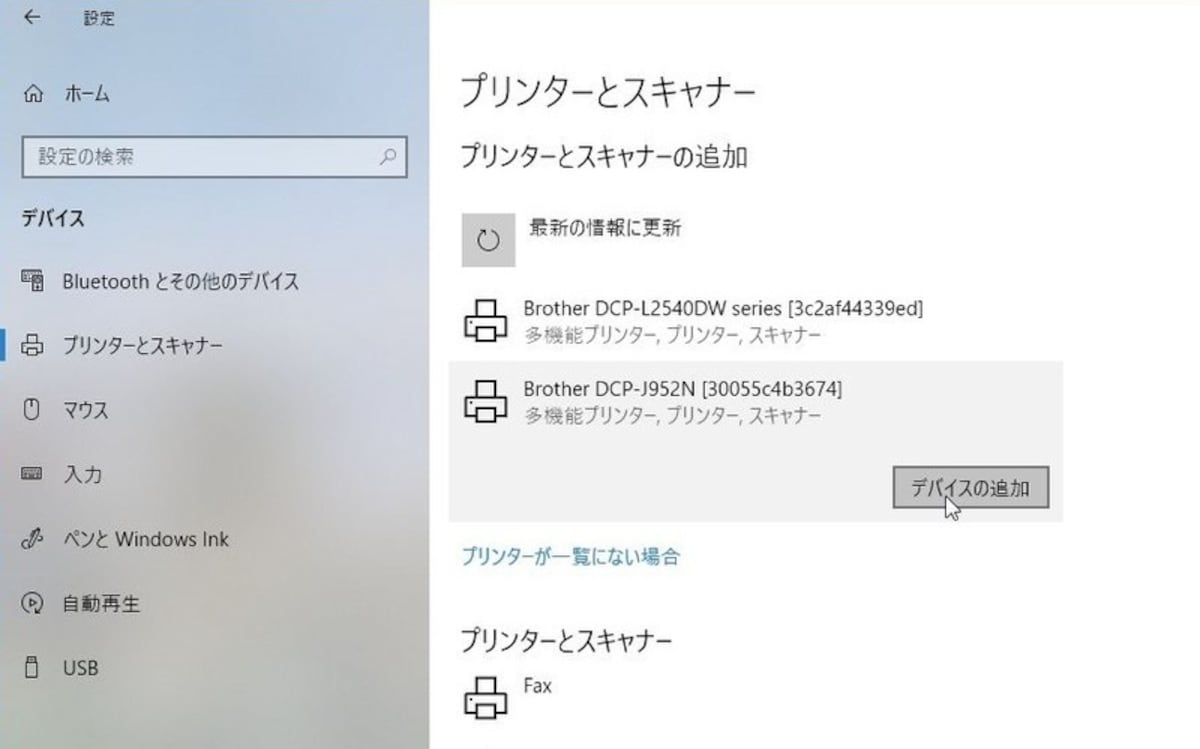
Task: Click the 設定 window title
Action: coord(98,18)
